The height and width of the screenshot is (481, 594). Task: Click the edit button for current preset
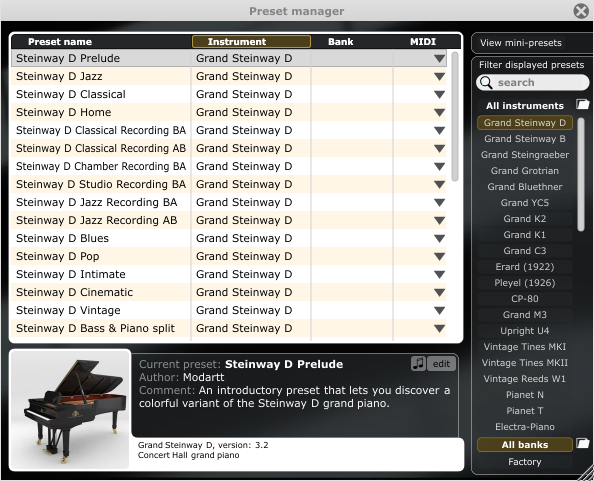pos(441,364)
